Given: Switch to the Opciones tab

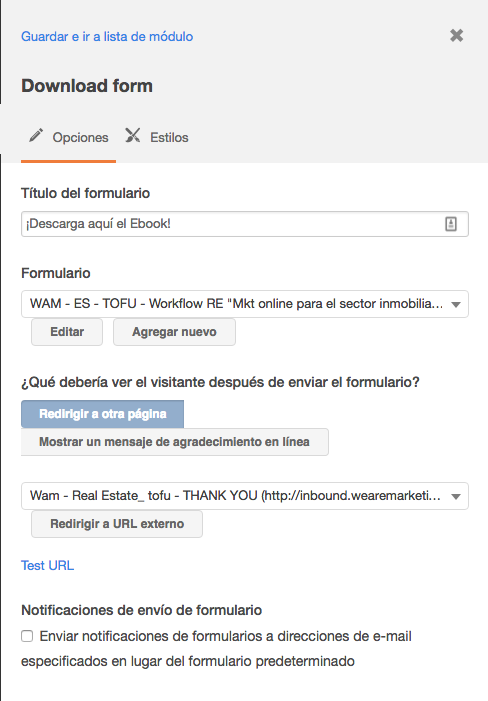Looking at the screenshot, I should [68, 137].
